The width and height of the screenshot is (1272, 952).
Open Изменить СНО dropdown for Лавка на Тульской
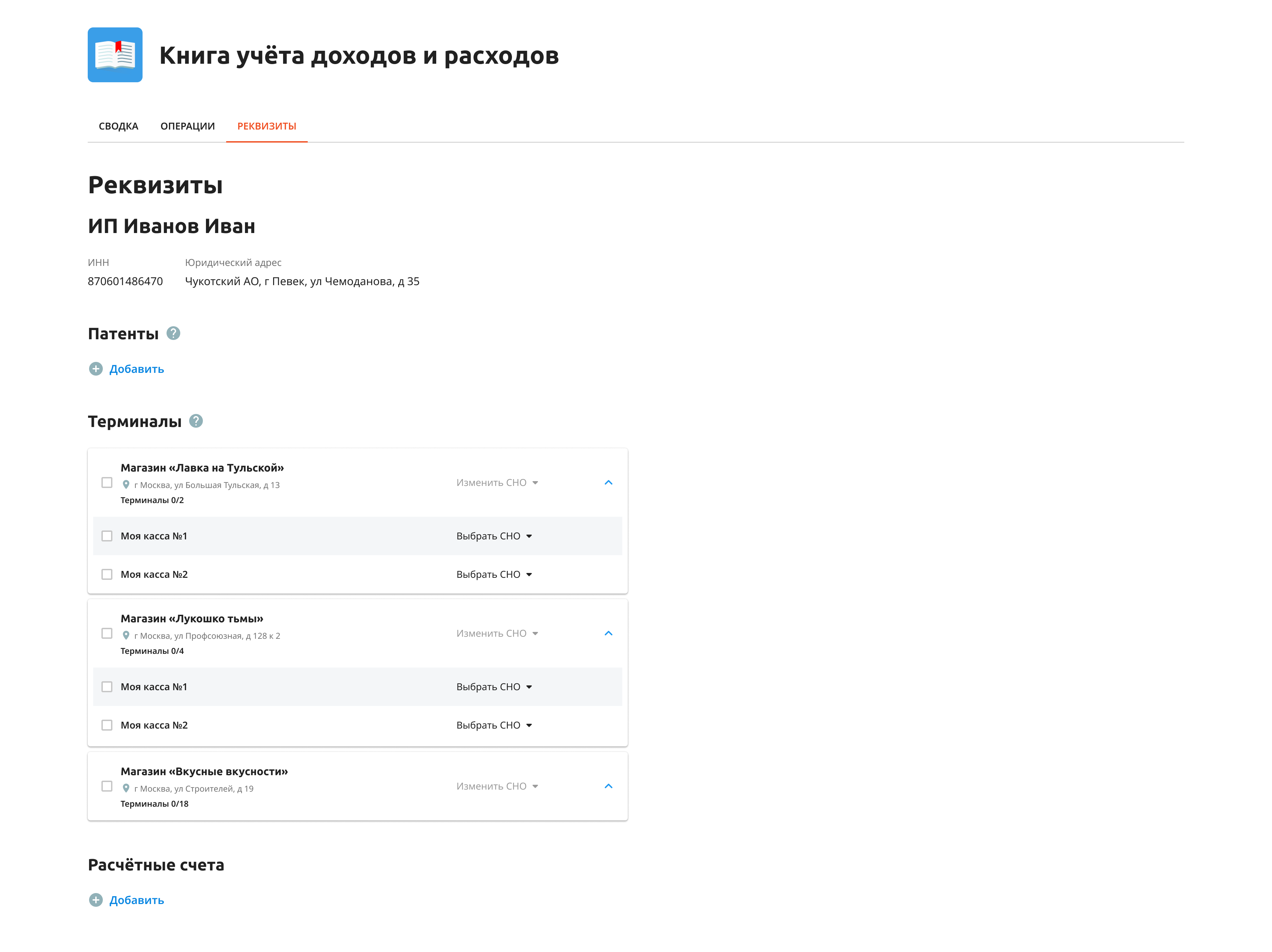coord(498,483)
